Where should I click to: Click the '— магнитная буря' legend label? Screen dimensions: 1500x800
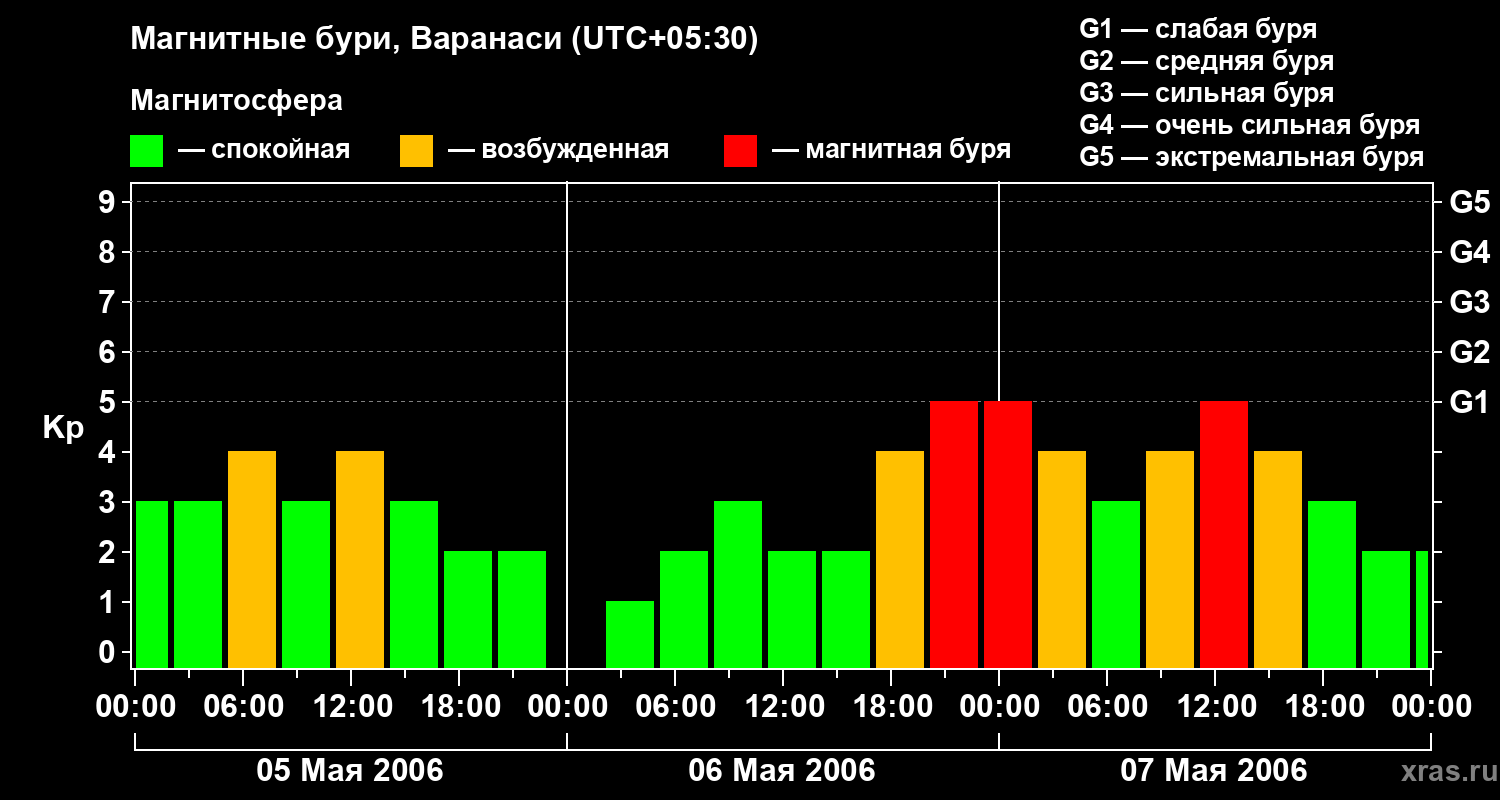click(x=891, y=150)
